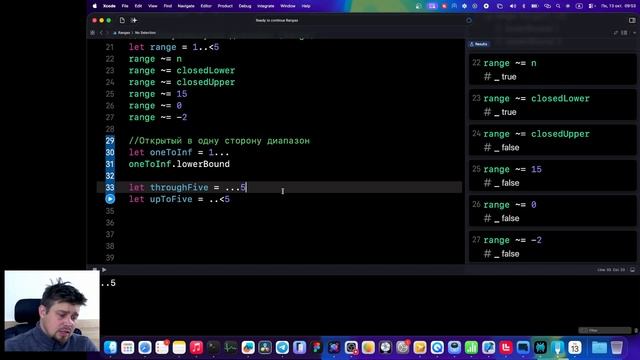Open Launchpad from the Dock
This screenshot has height=360, width=640.
[x=127, y=347]
